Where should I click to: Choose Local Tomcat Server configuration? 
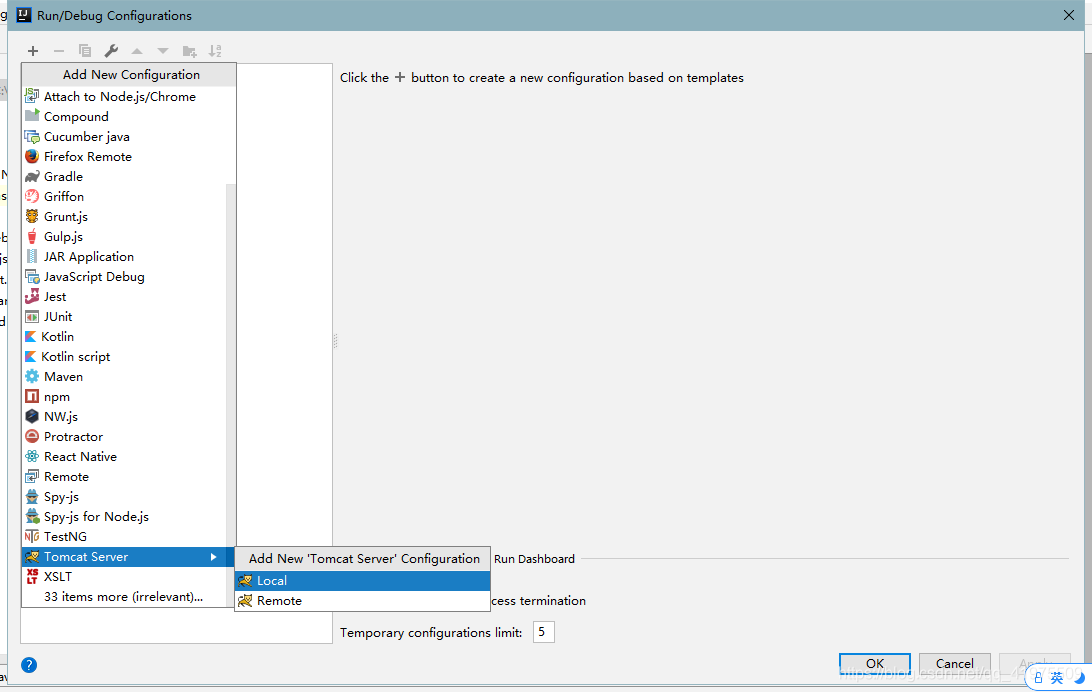[x=362, y=581]
